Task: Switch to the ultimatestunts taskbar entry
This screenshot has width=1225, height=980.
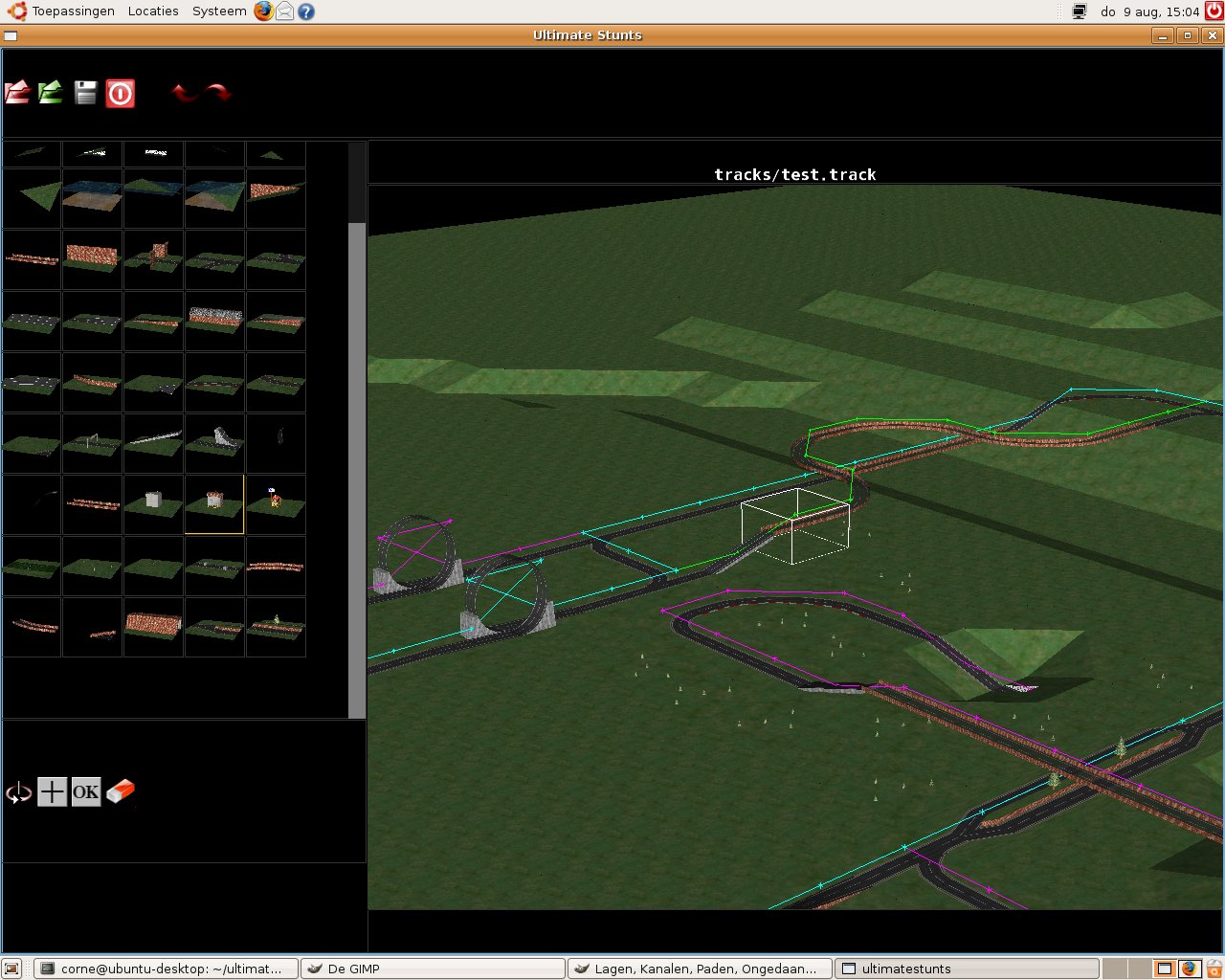Action: point(967,969)
